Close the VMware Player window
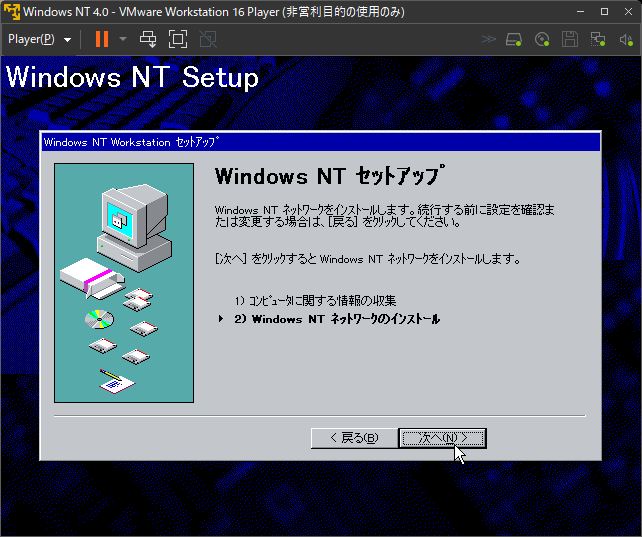This screenshot has height=537, width=642. click(628, 11)
